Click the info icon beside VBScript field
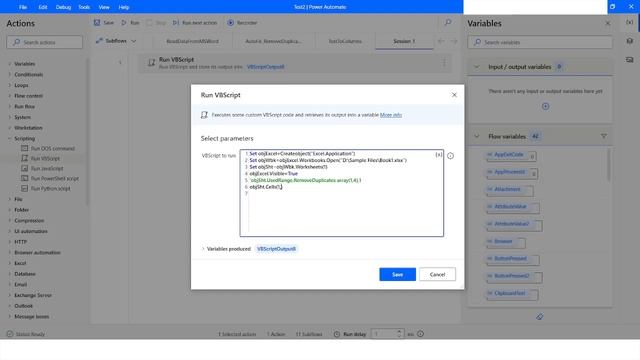The image size is (640, 360). (450, 156)
